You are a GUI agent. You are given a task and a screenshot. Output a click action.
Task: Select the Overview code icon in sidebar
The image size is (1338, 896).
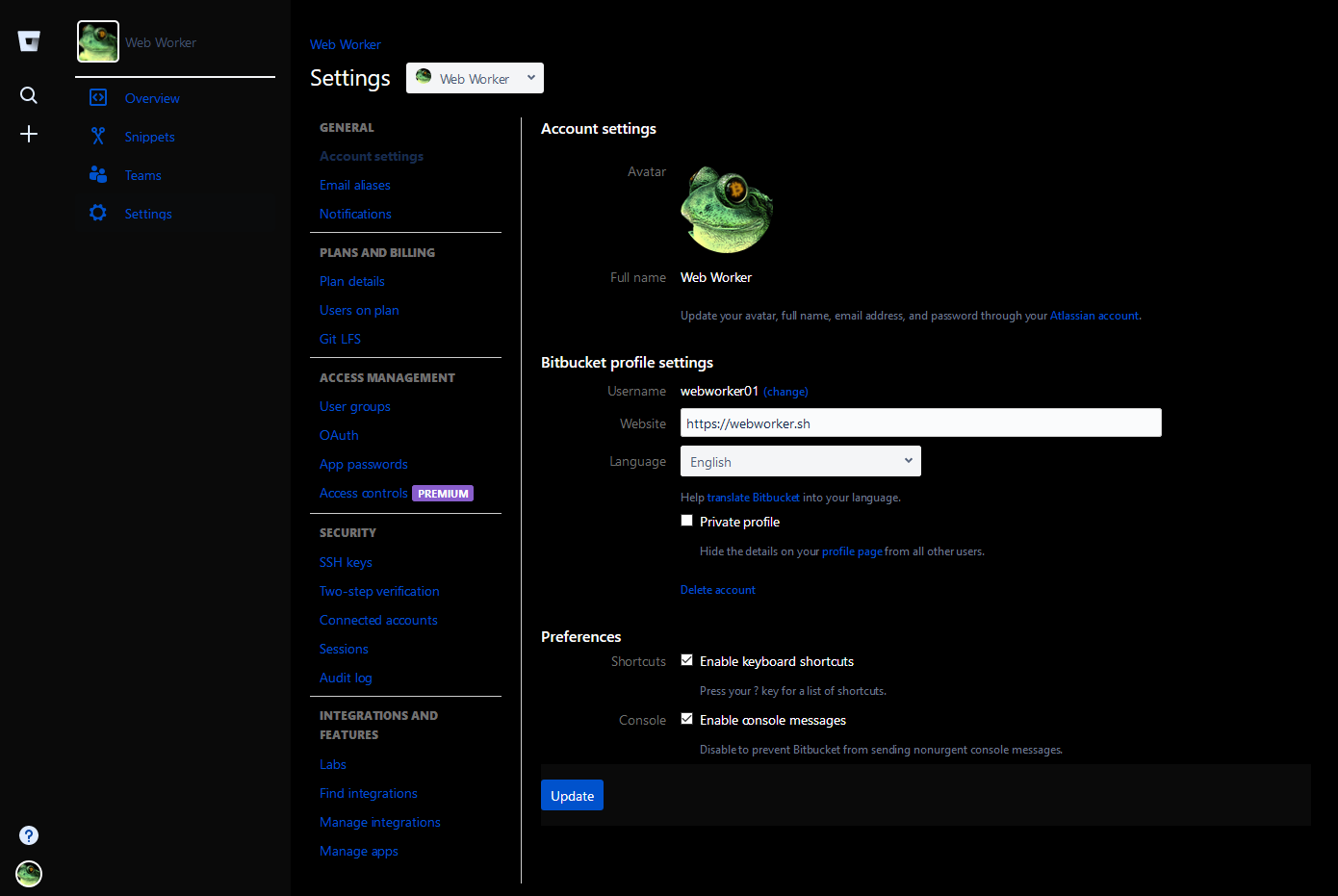[97, 97]
